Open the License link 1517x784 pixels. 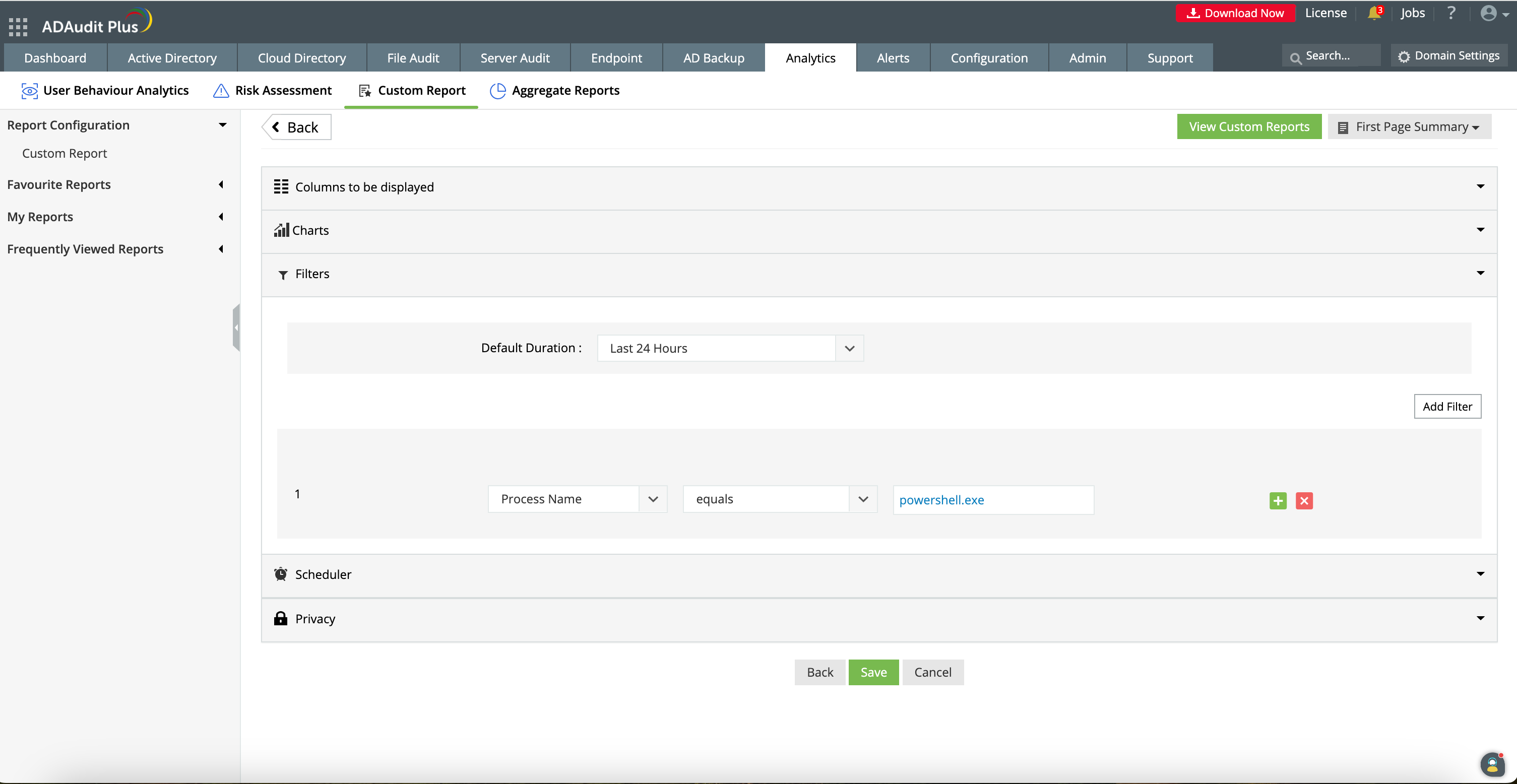(1325, 13)
